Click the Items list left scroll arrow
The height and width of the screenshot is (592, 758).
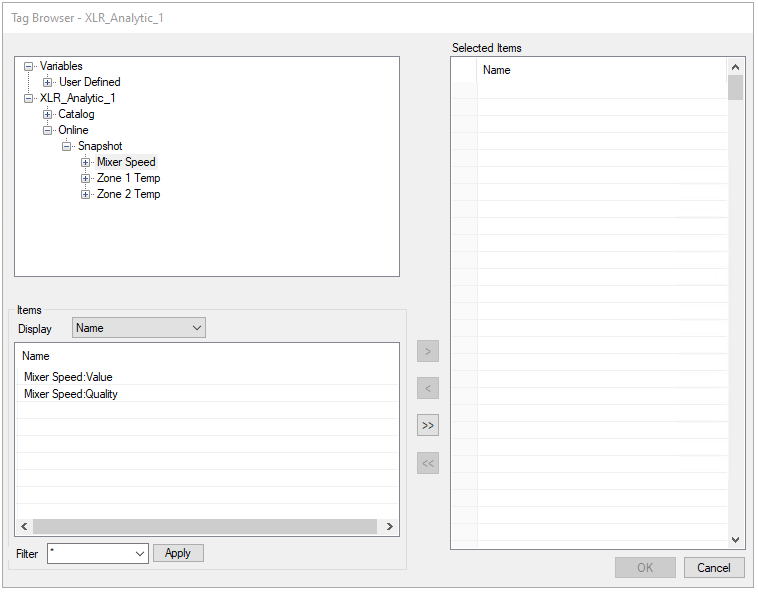[24, 526]
